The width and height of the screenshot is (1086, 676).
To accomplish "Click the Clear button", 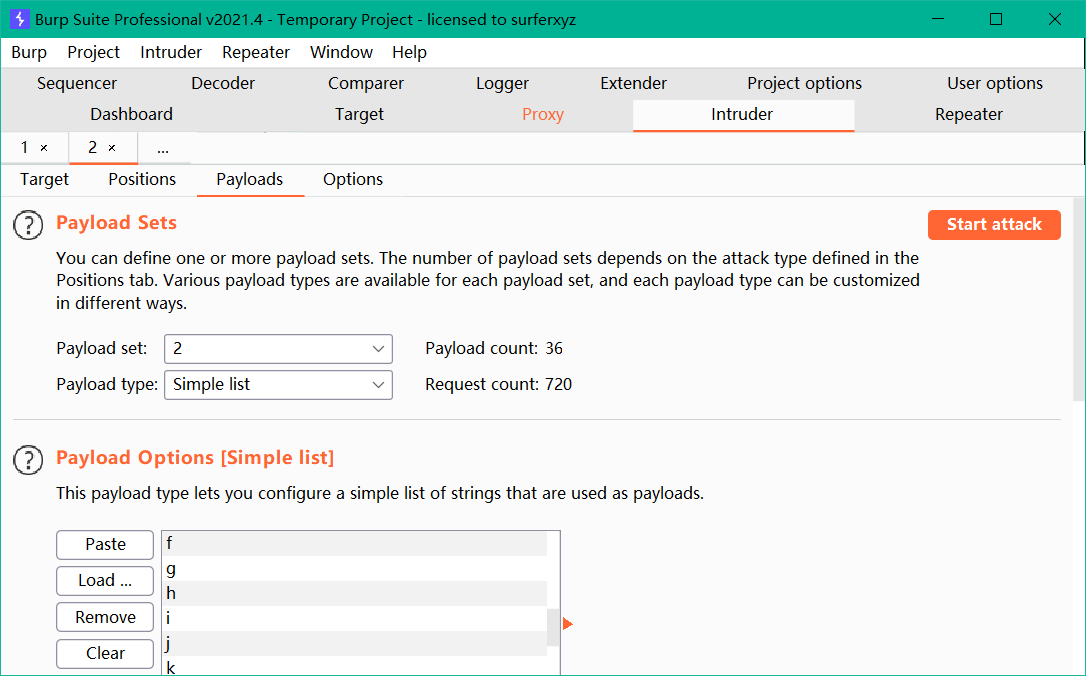I will click(x=105, y=653).
